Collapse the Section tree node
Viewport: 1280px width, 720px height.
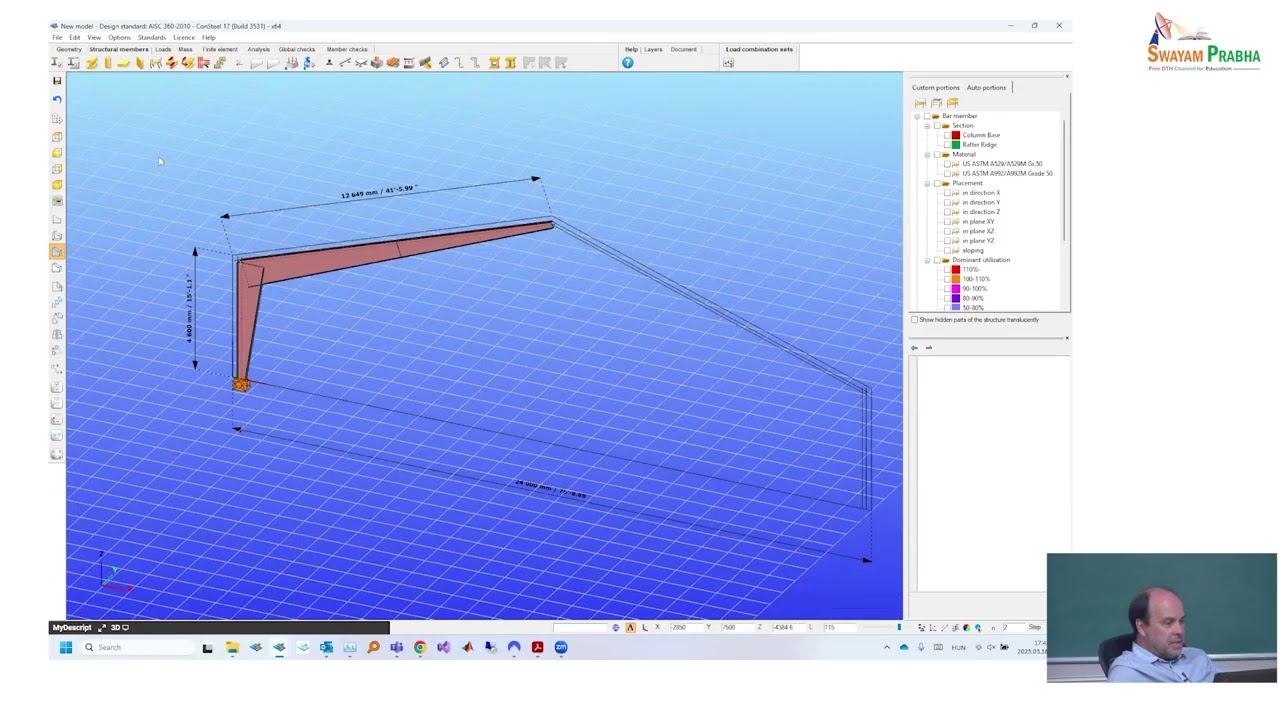[x=928, y=125]
